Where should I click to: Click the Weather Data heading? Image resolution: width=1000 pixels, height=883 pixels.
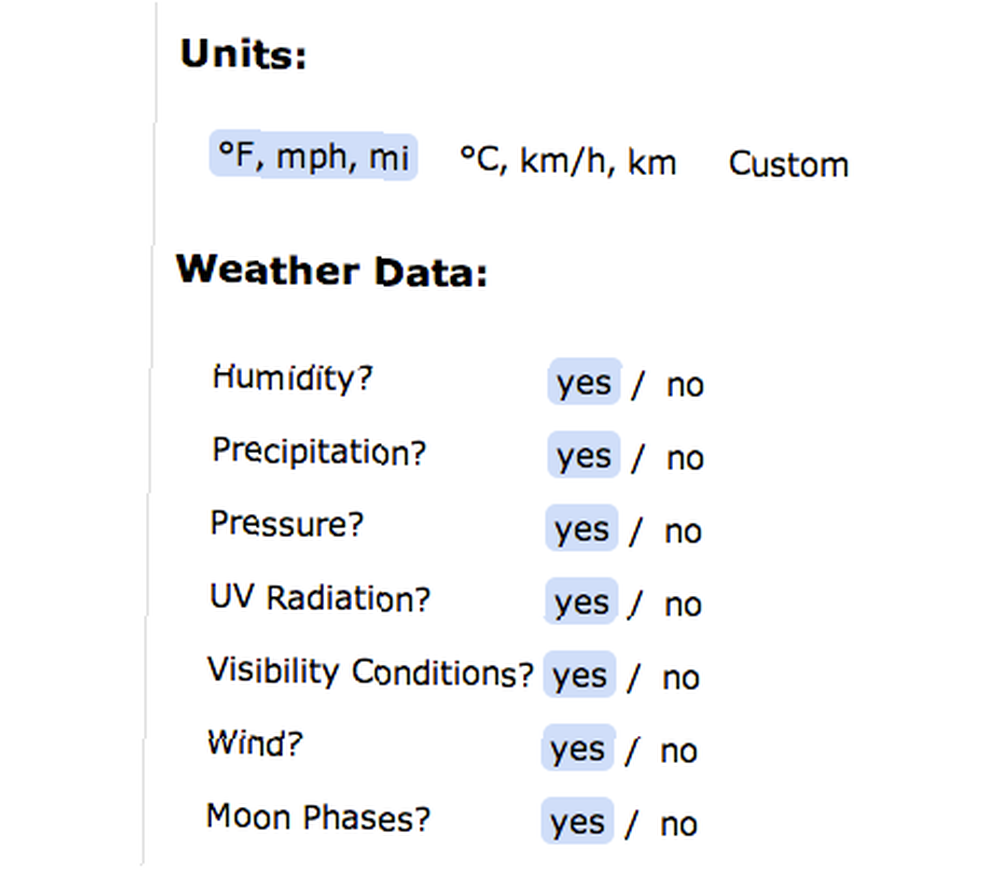tap(332, 270)
